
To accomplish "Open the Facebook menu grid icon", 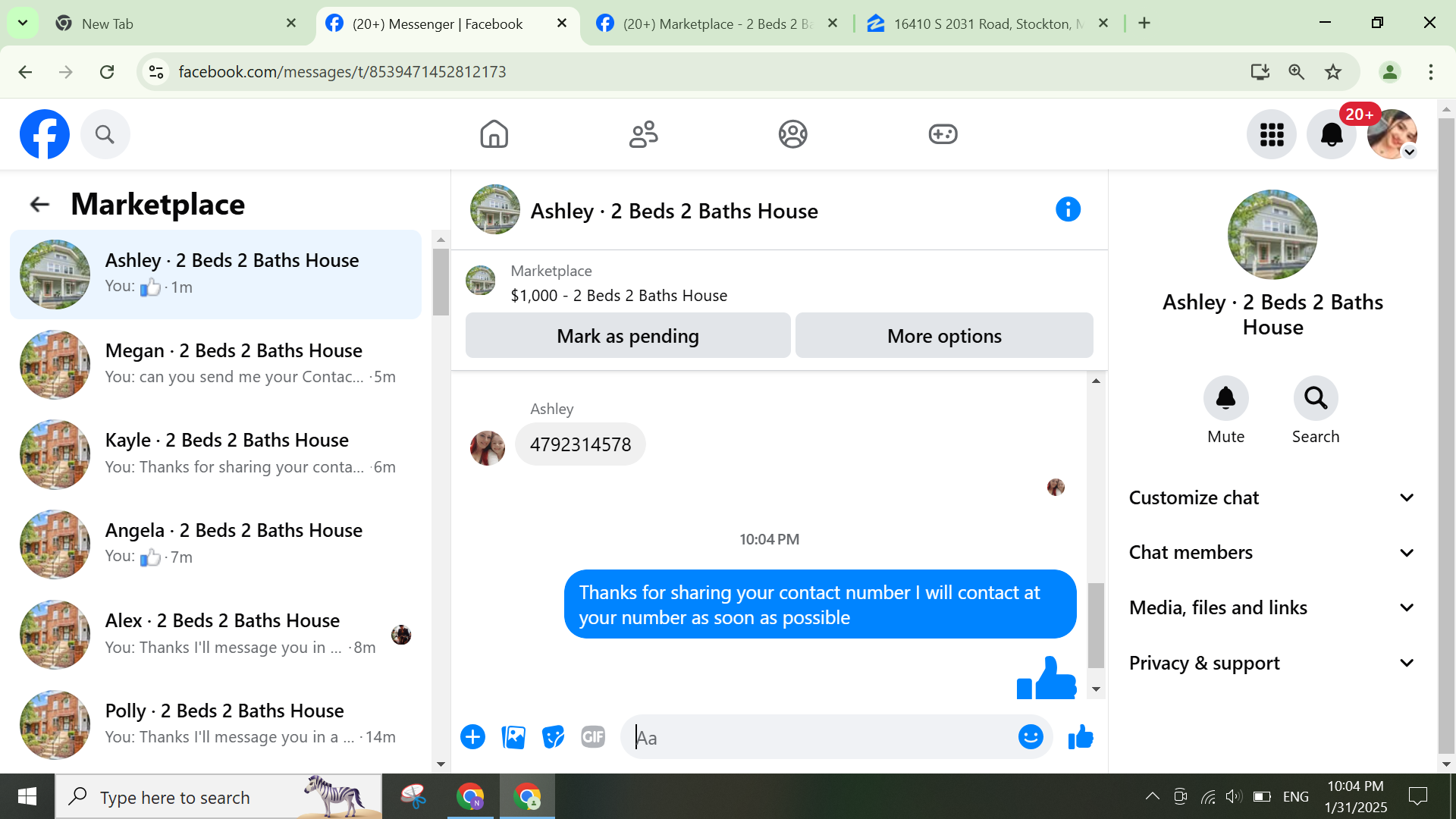I will pos(1272,134).
